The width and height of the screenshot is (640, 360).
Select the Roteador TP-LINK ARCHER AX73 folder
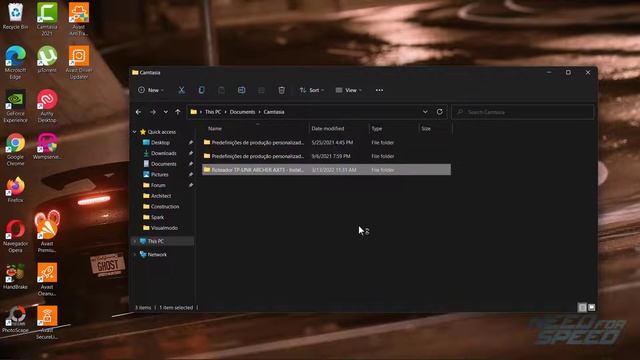point(327,169)
